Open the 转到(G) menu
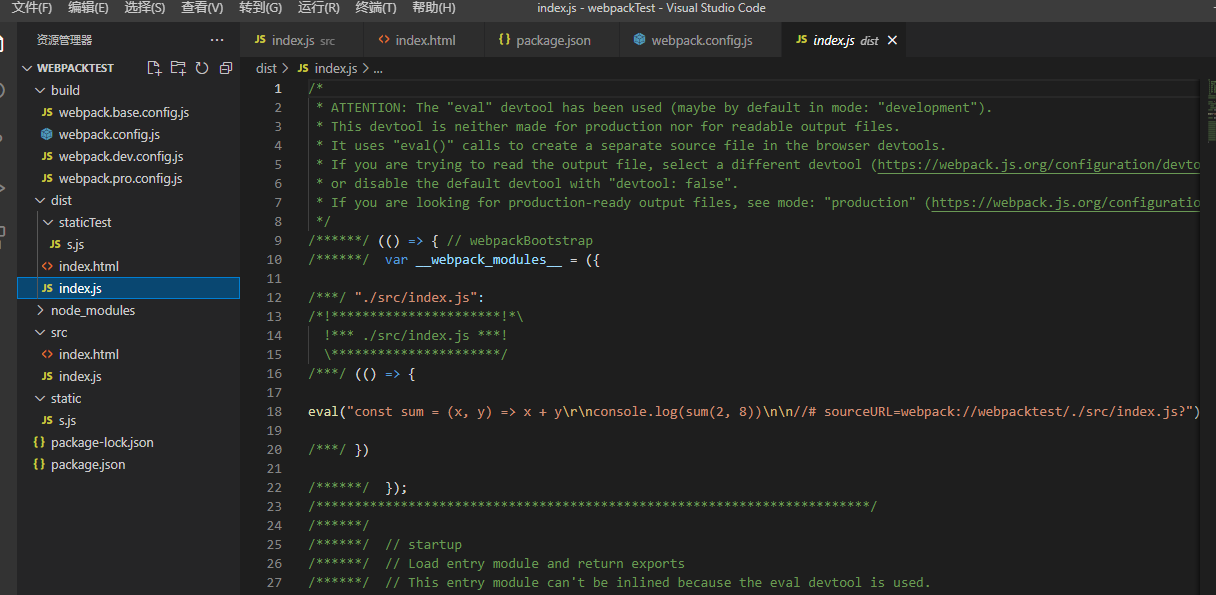 tap(261, 8)
